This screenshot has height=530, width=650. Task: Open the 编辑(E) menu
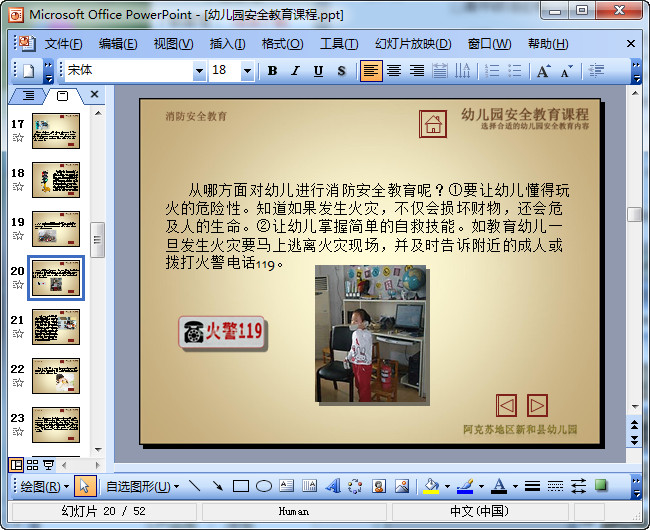[118, 44]
